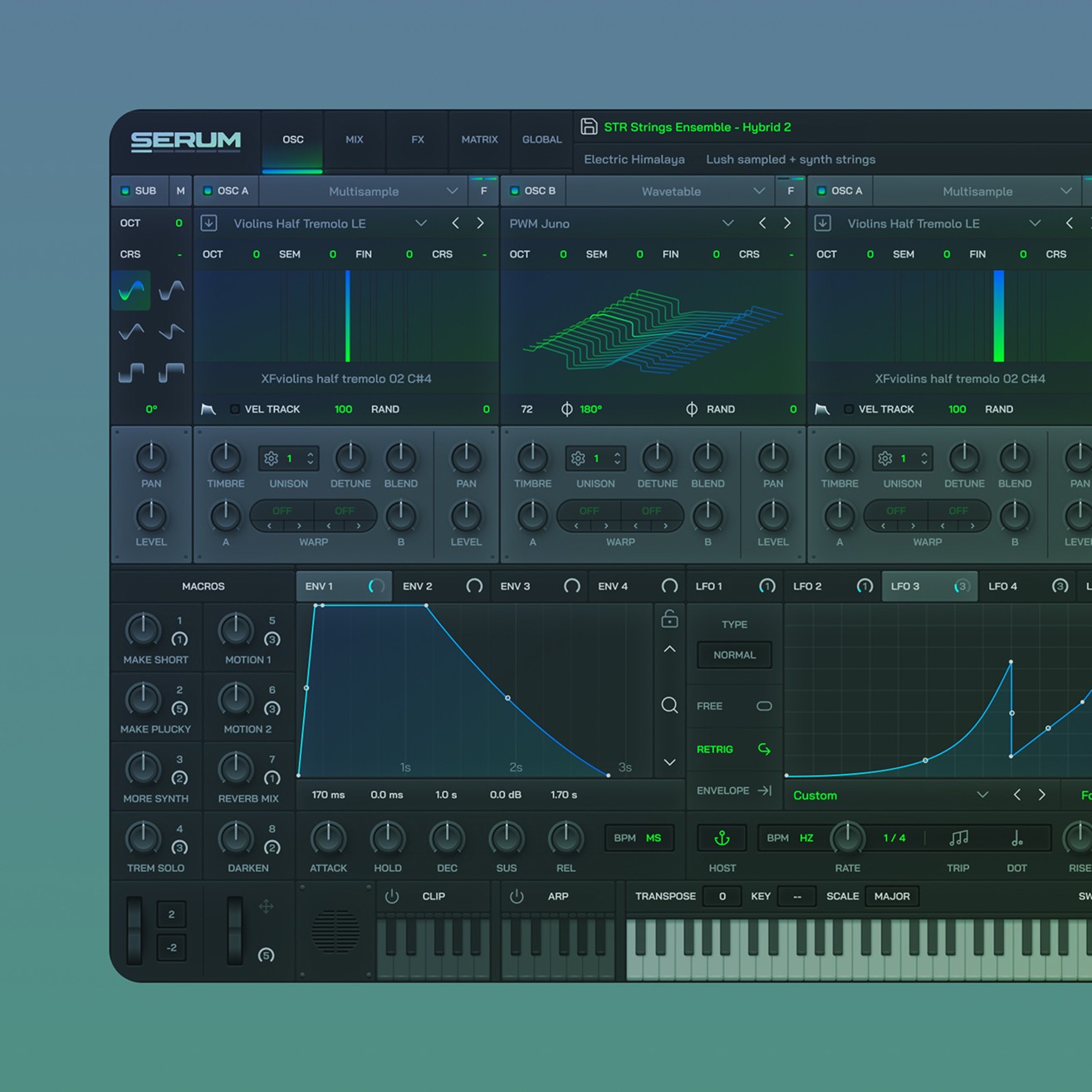Viewport: 1092px width, 1092px height.
Task: Open the unison settings gear in OSC B
Action: tap(578, 458)
